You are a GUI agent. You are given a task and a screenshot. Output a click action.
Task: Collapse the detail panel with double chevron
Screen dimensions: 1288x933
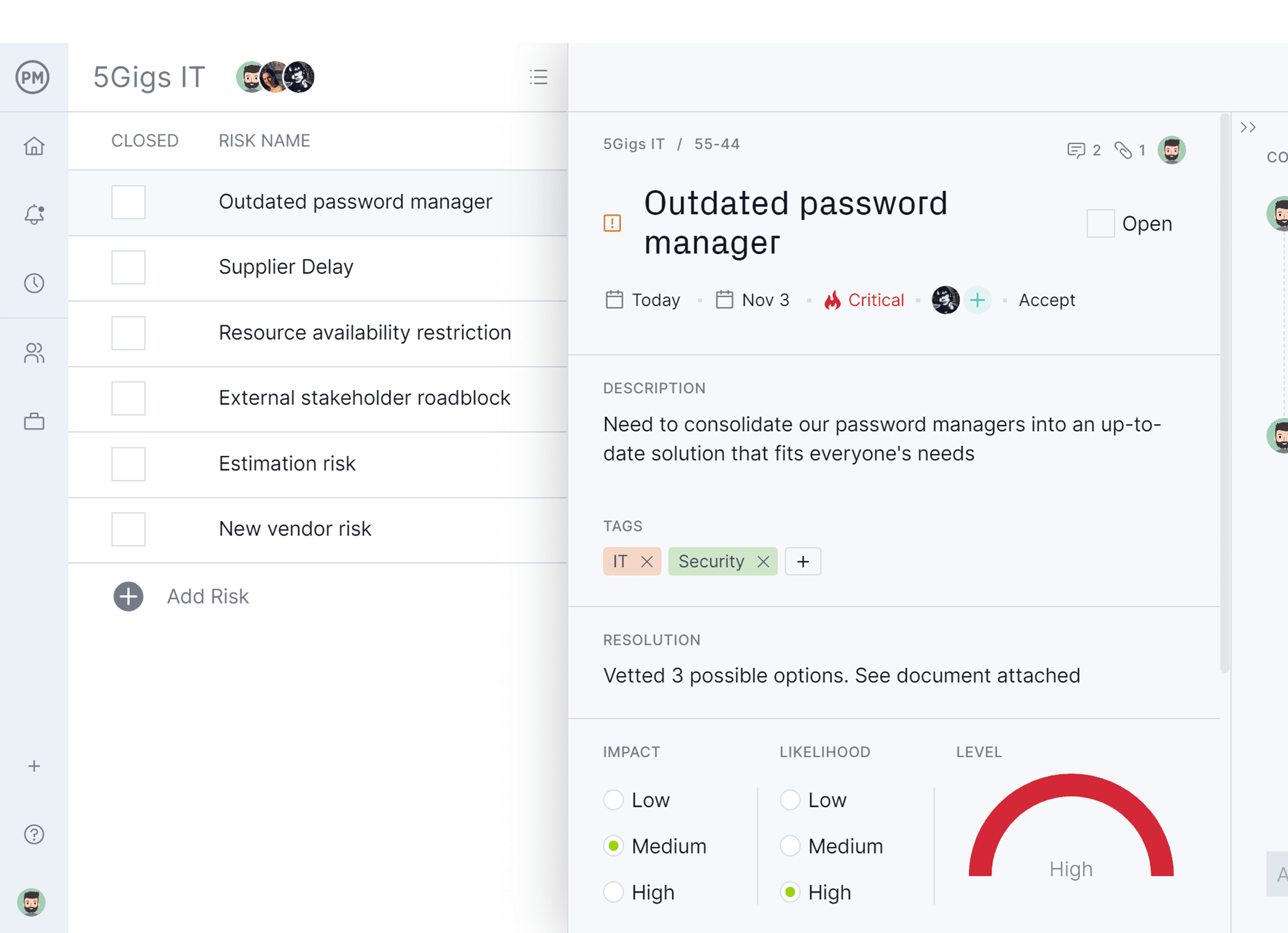(1248, 127)
